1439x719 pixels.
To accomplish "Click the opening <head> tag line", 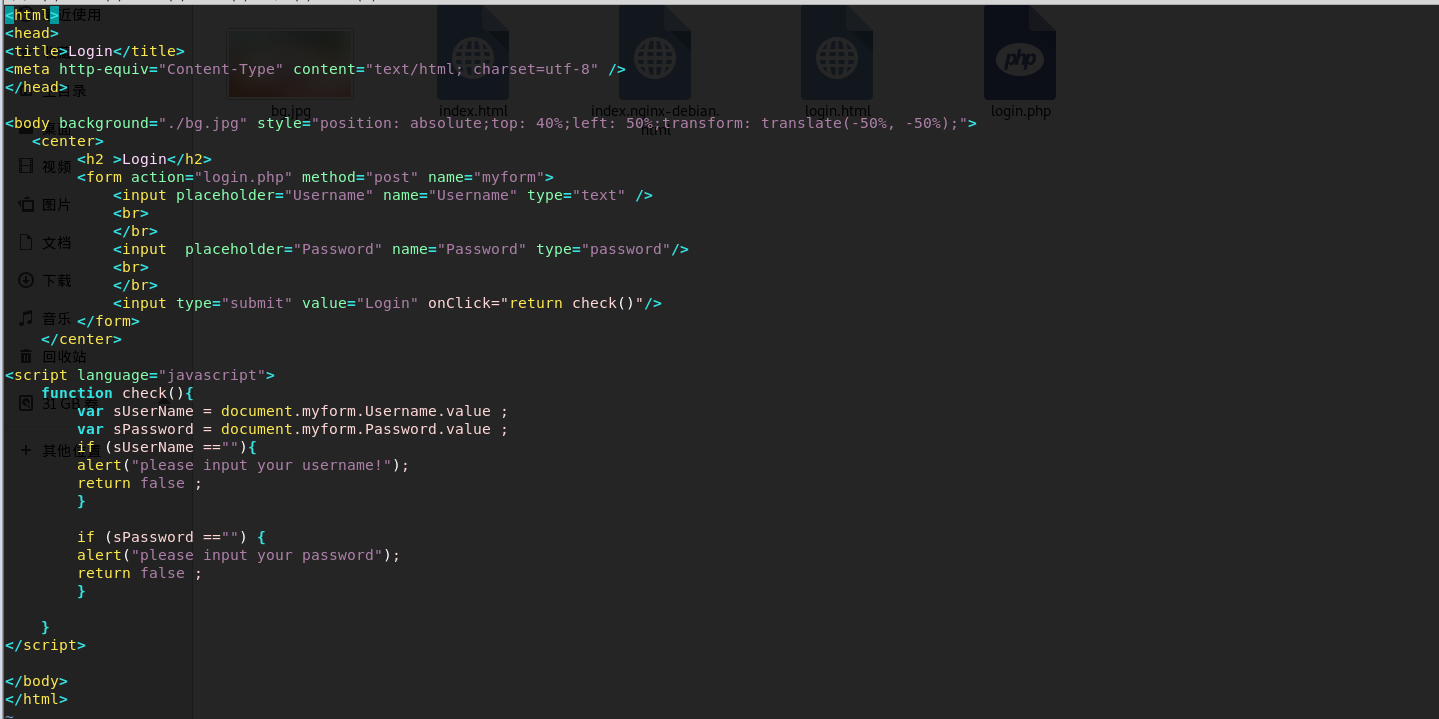I will [x=32, y=33].
